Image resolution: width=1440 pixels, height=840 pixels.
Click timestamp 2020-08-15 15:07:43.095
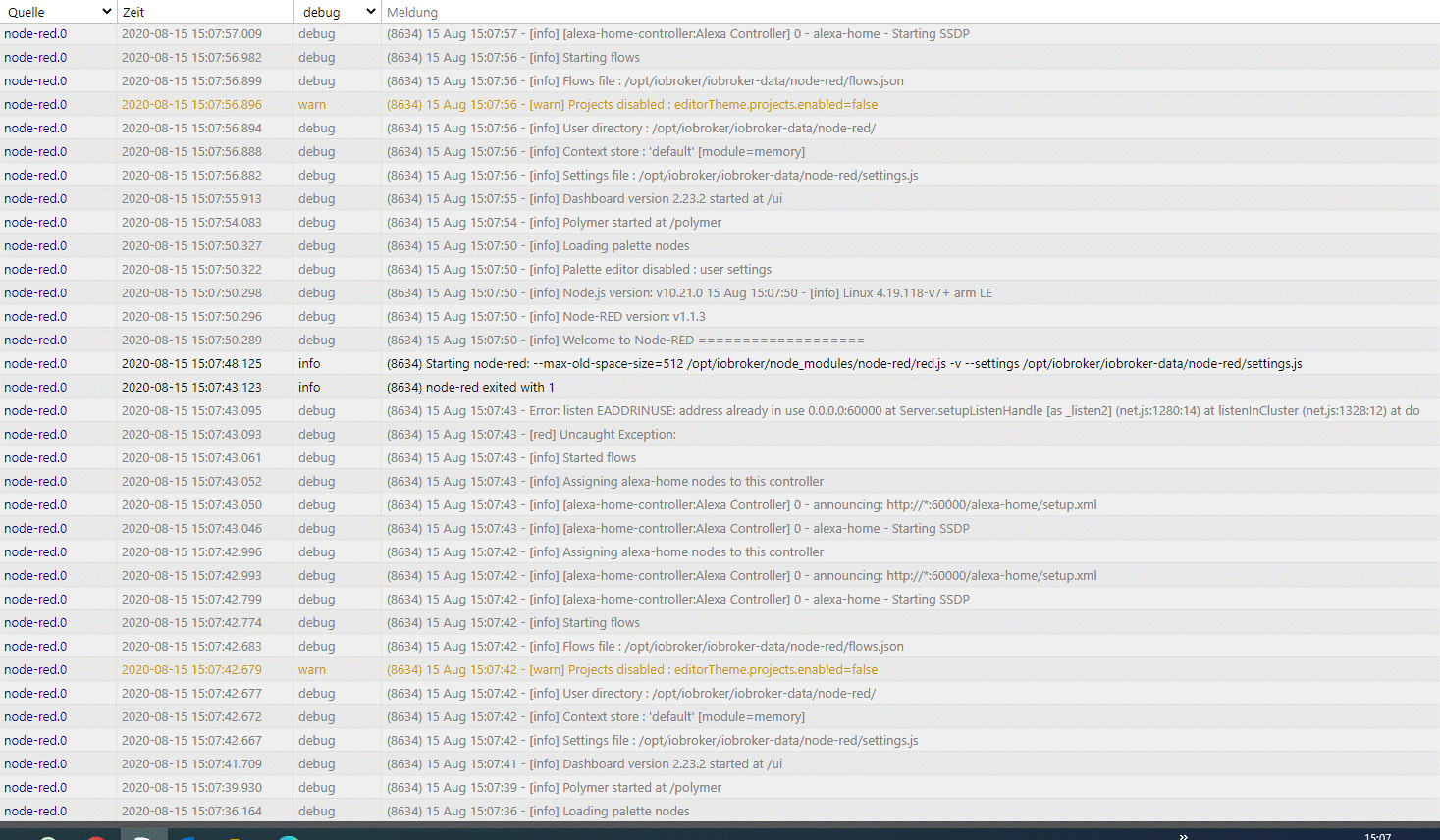[x=191, y=411]
